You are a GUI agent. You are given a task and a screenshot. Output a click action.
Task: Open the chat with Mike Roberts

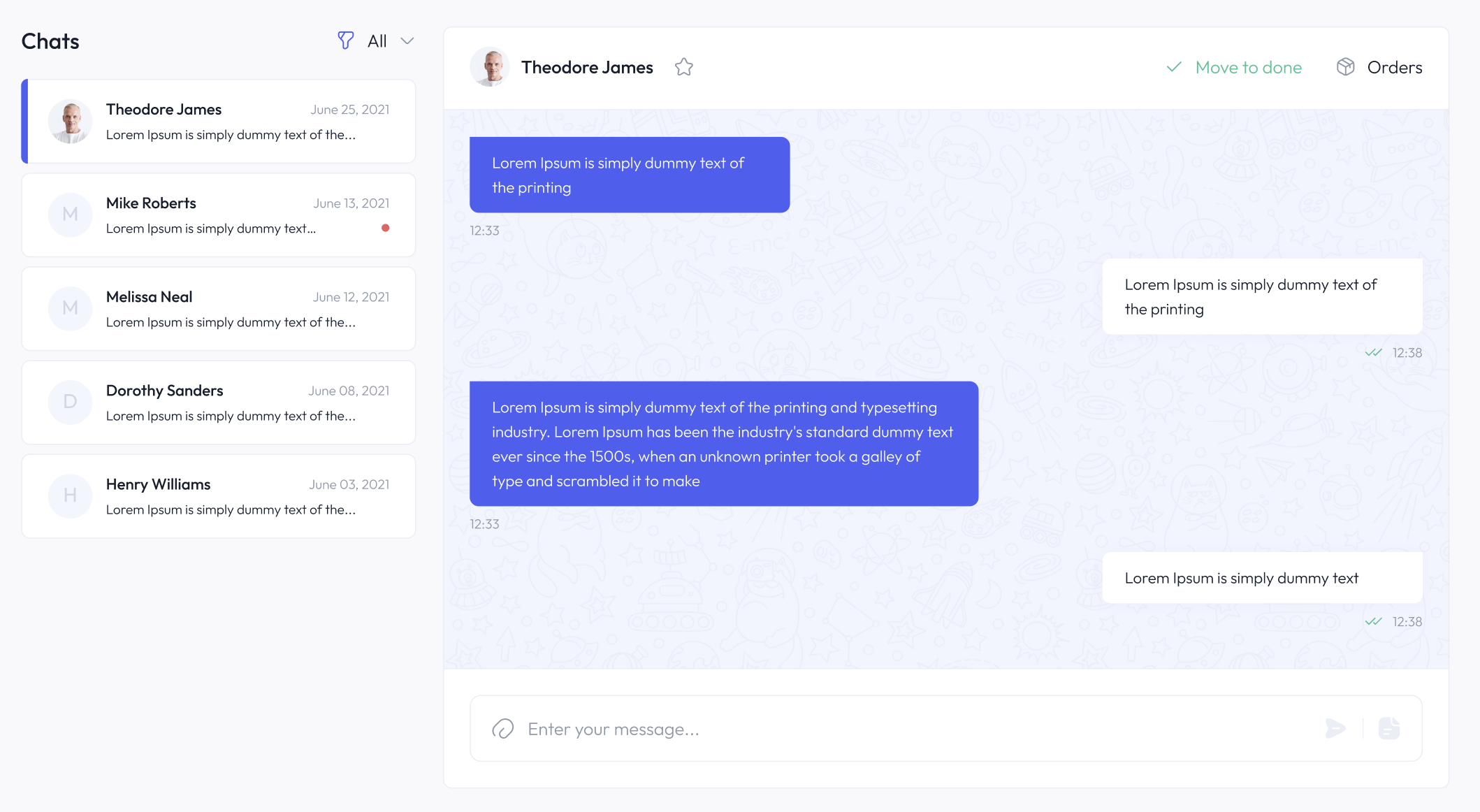pyautogui.click(x=218, y=215)
